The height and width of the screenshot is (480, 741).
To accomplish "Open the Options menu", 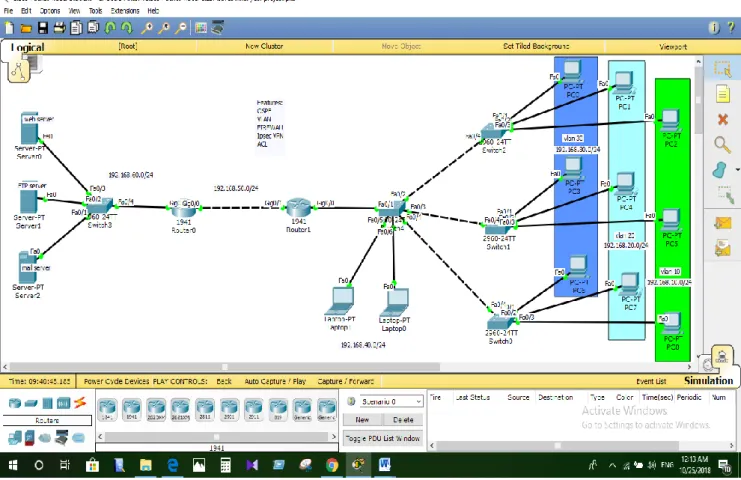I will tap(50, 10).
